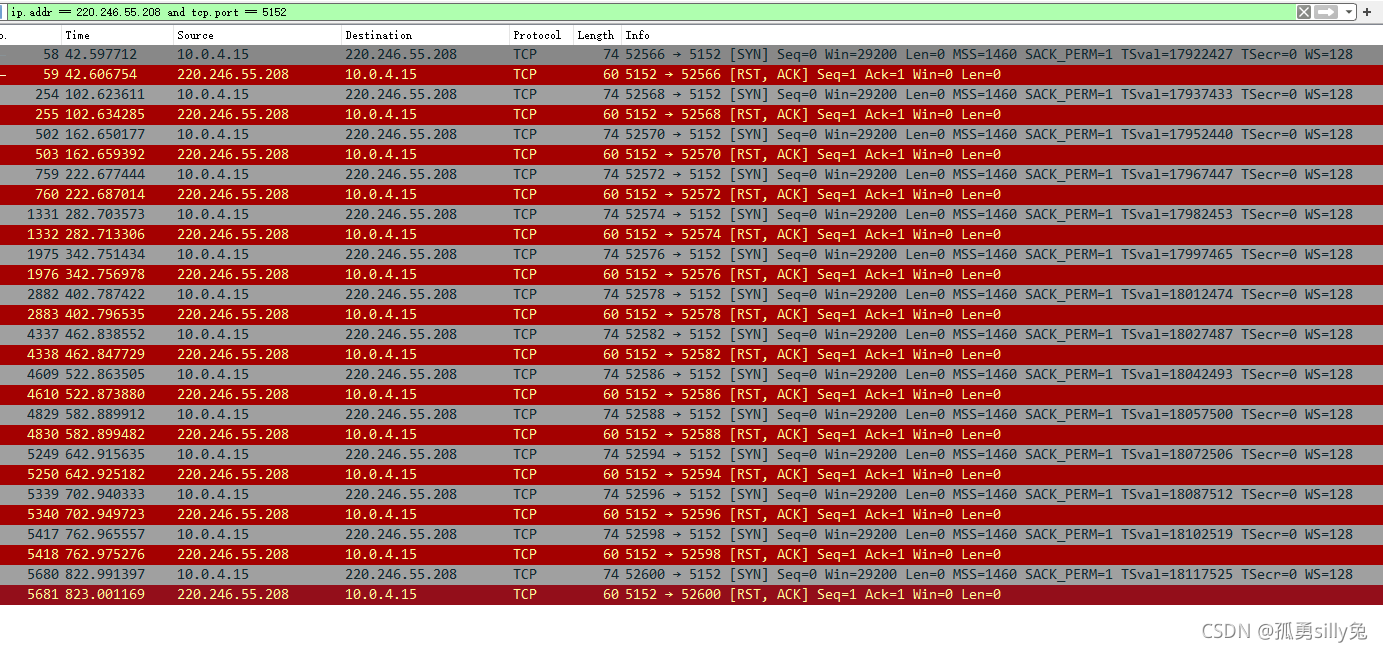This screenshot has height=652, width=1383.
Task: Select packet 1975 SYN with TSval=17997465
Action: (x=691, y=254)
